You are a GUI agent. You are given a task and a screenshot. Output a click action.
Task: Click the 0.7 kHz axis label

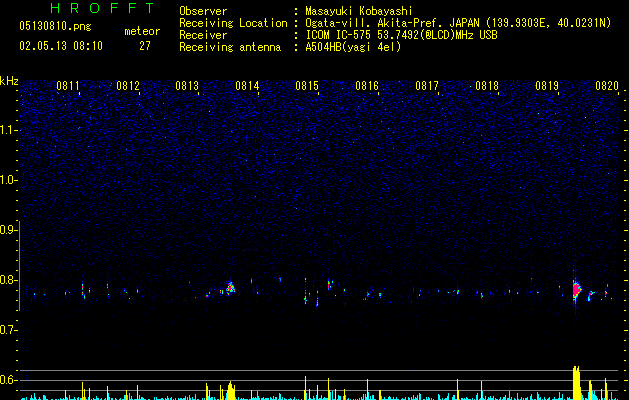[x=8, y=330]
